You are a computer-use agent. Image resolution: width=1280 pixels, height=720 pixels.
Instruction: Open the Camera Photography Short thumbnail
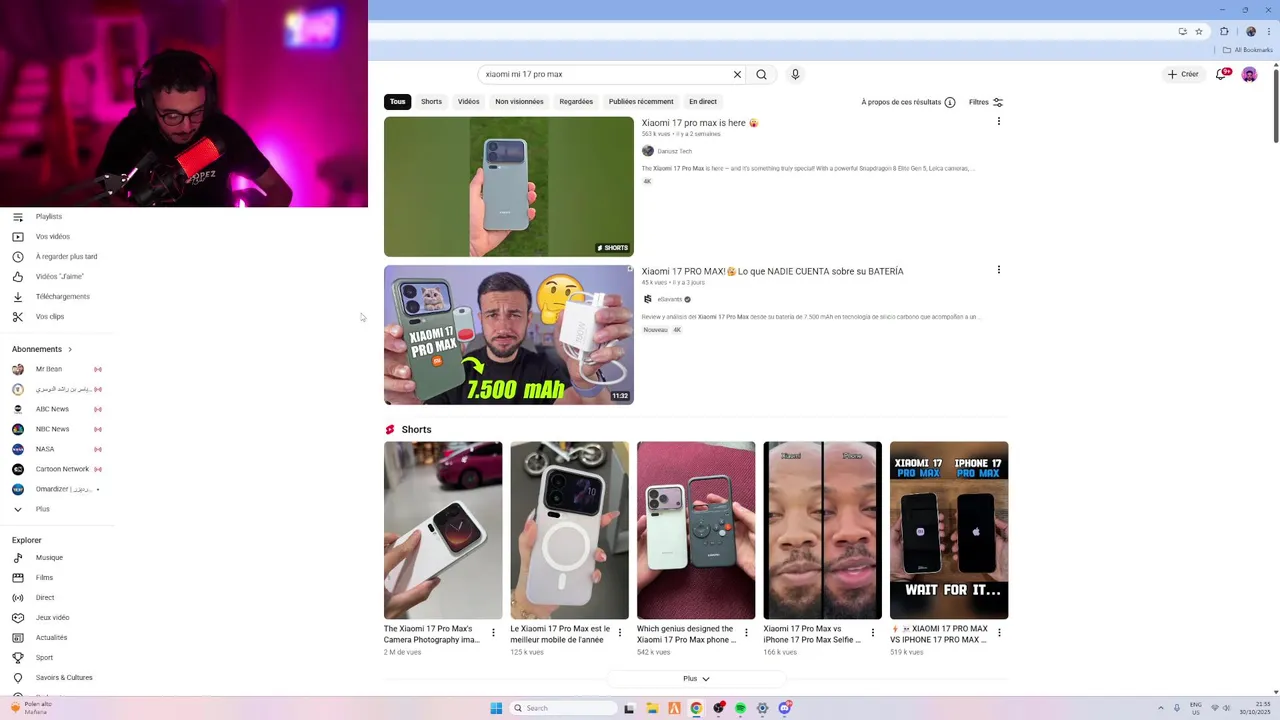click(443, 530)
